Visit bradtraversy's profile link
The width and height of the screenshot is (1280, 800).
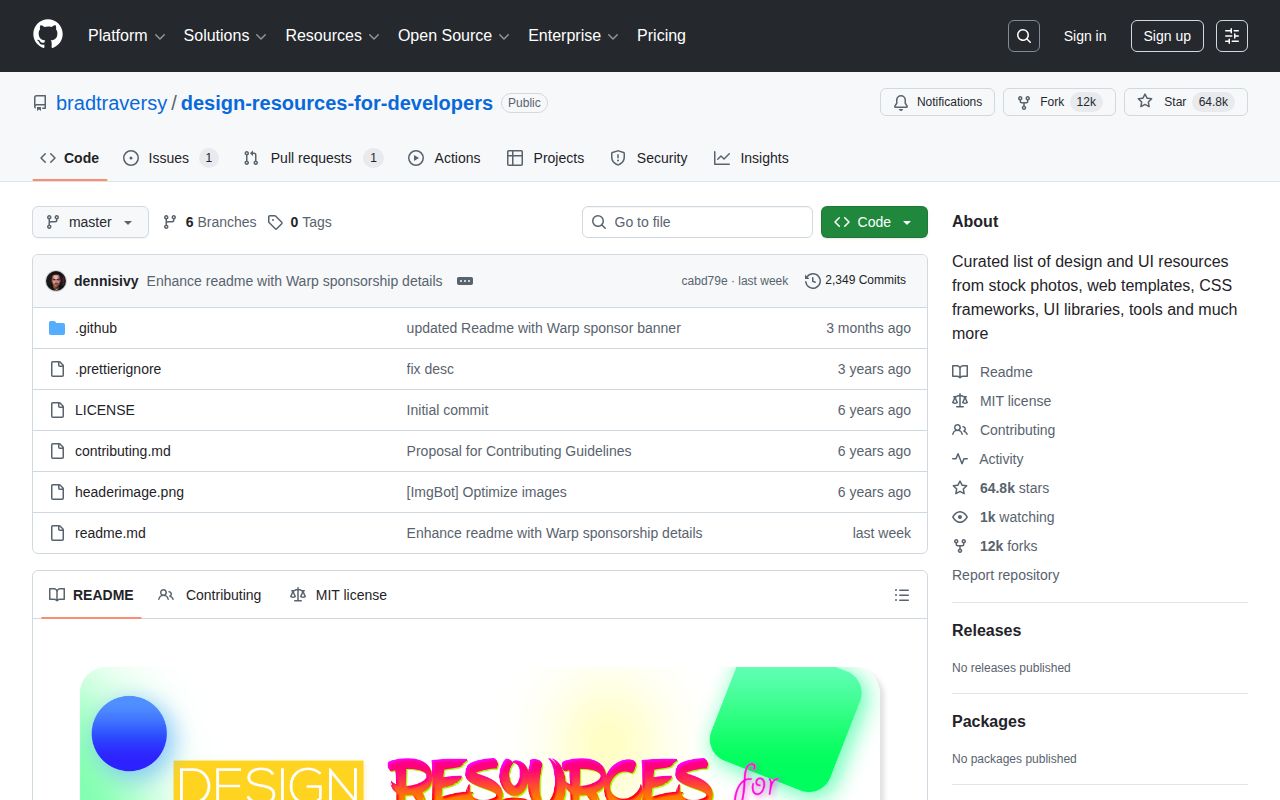(111, 103)
